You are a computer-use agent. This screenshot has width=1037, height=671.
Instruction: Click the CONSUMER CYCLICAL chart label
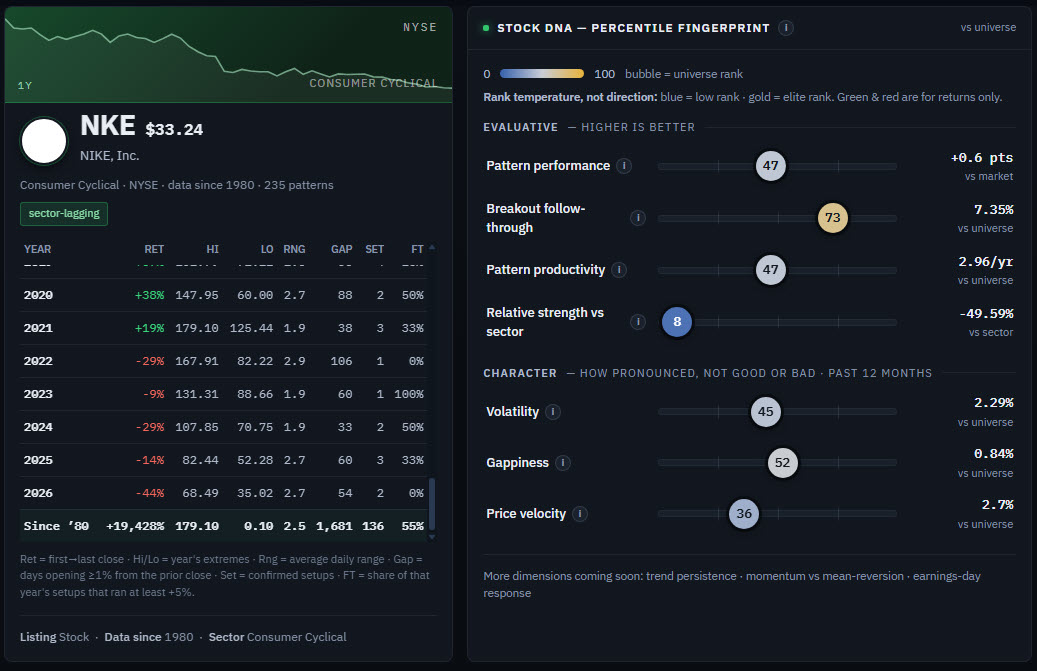tap(373, 83)
